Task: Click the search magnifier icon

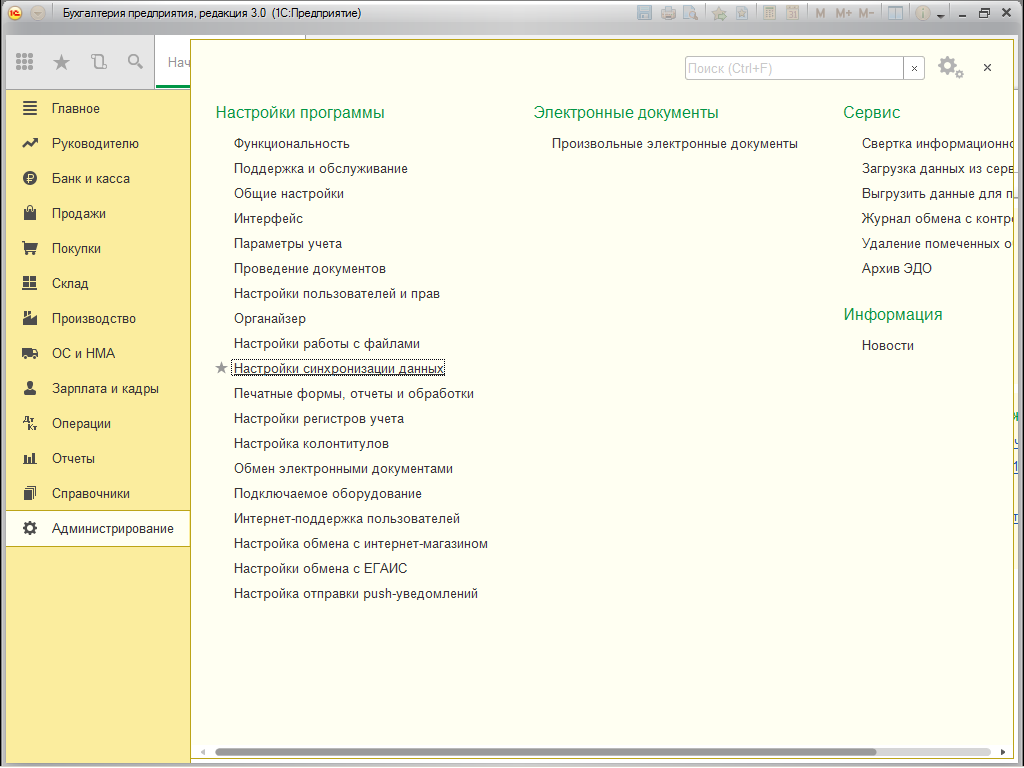Action: (135, 61)
